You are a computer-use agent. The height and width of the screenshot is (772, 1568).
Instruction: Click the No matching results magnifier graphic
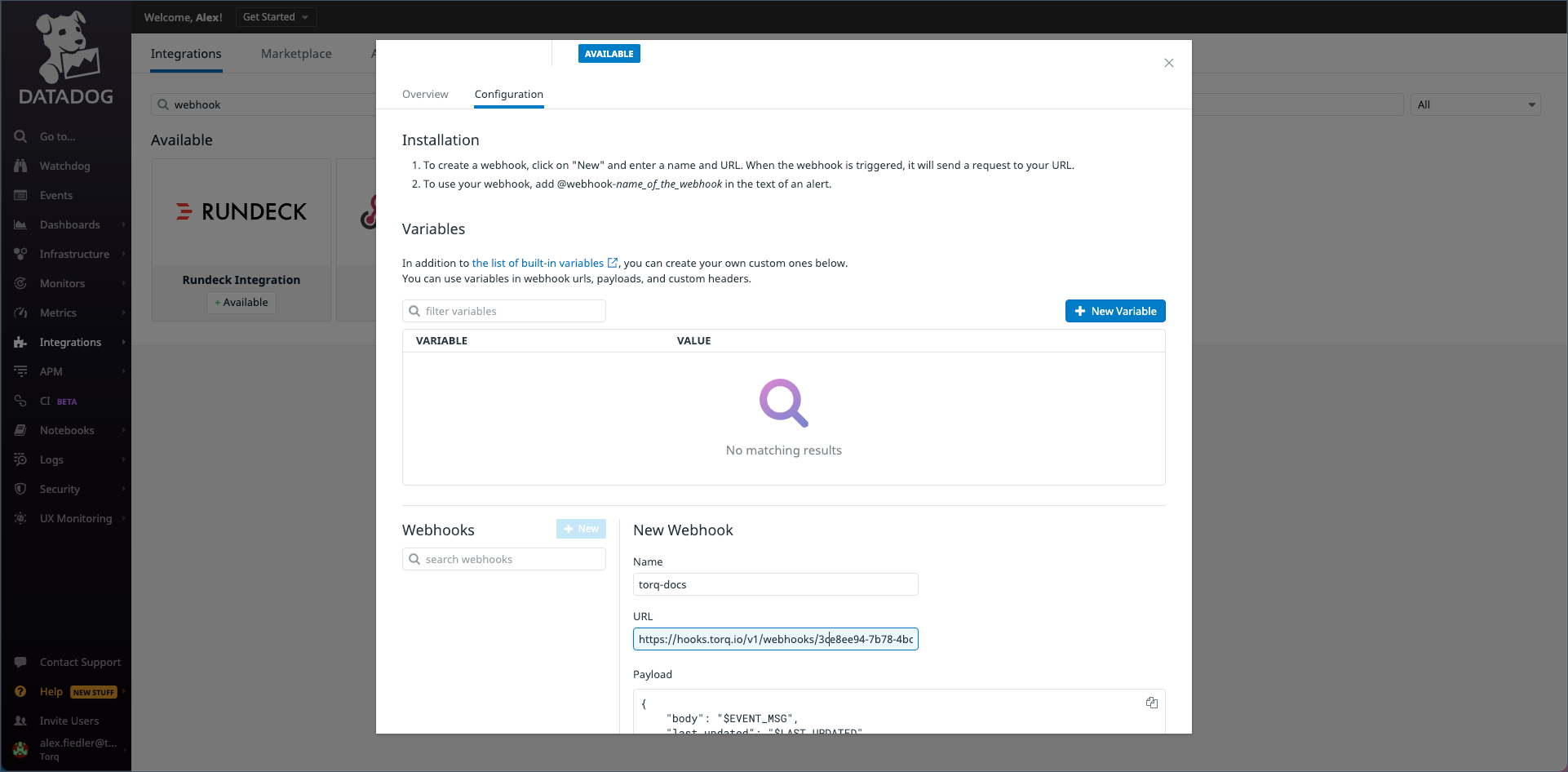(784, 402)
